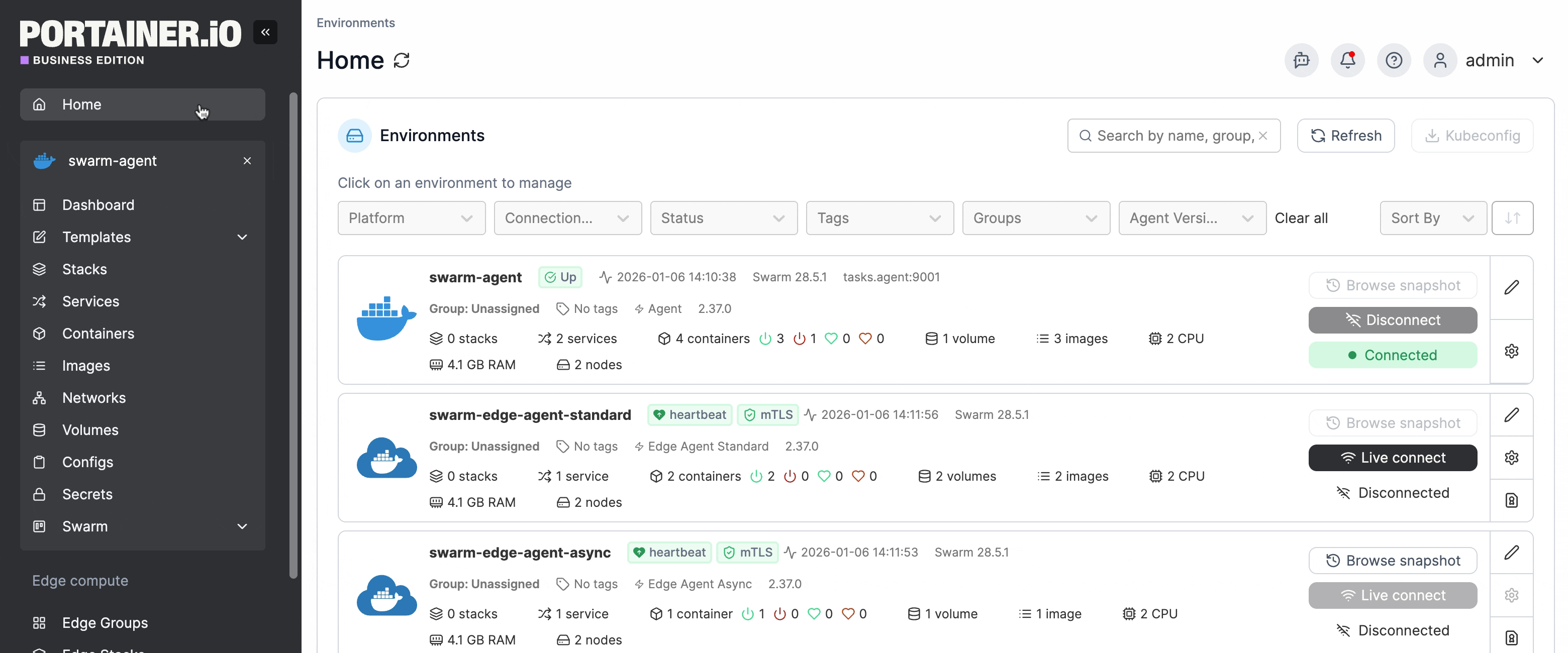Close swarm-agent environment in the sidebar
1568x653 pixels.
coord(247,161)
